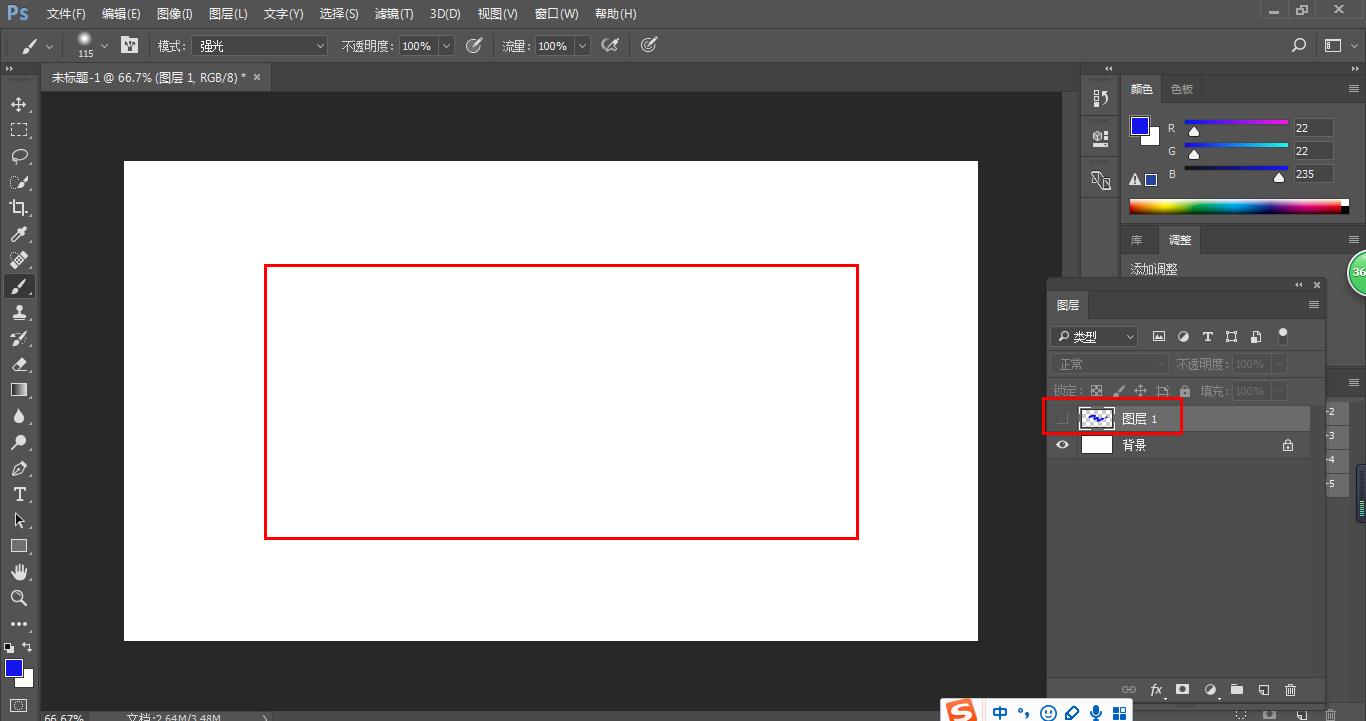Viewport: 1366px width, 721px height.
Task: Open the brush blend mode 强光 dropdown
Action: tap(262, 46)
